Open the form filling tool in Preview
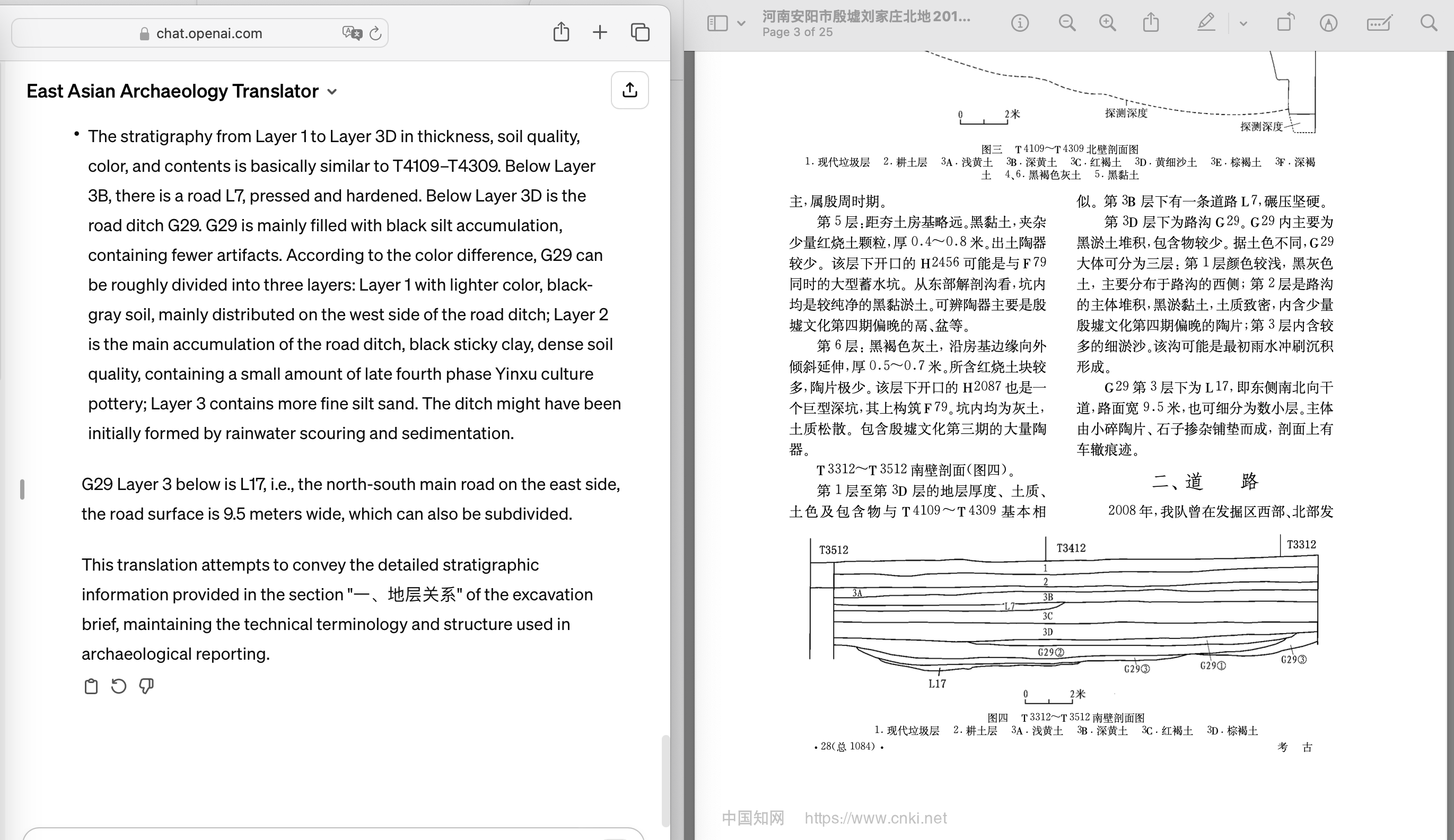The width and height of the screenshot is (1454, 840). (x=1380, y=23)
